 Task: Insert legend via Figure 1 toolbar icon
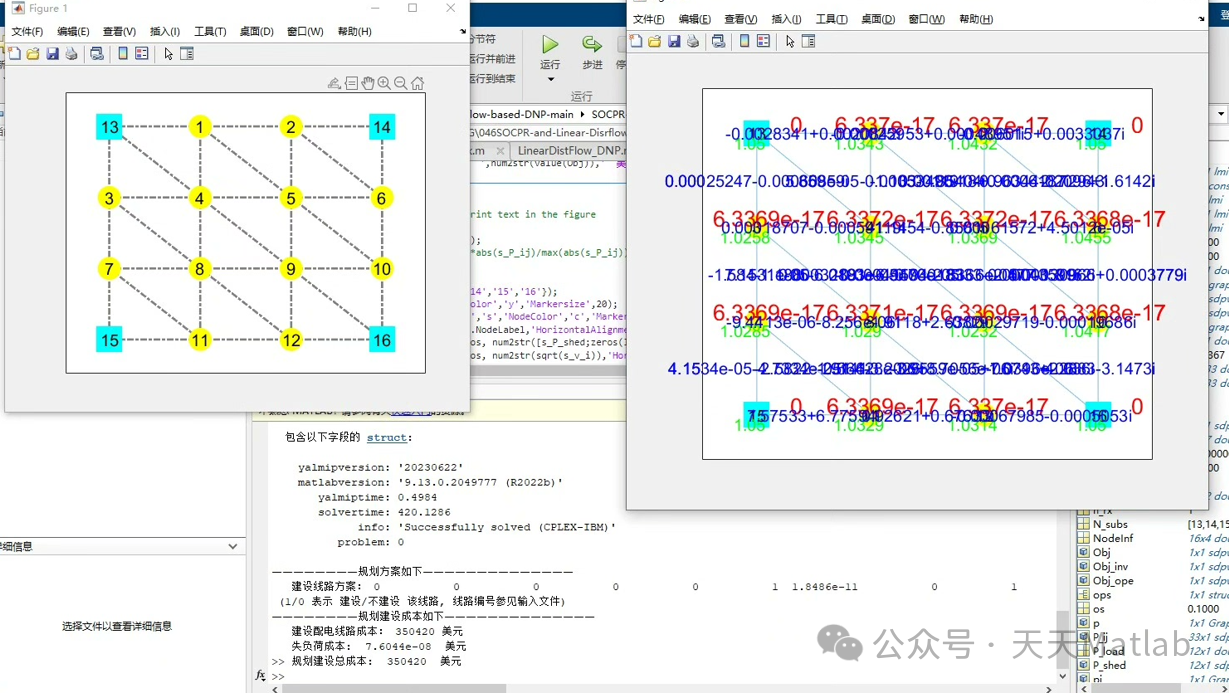[141, 54]
